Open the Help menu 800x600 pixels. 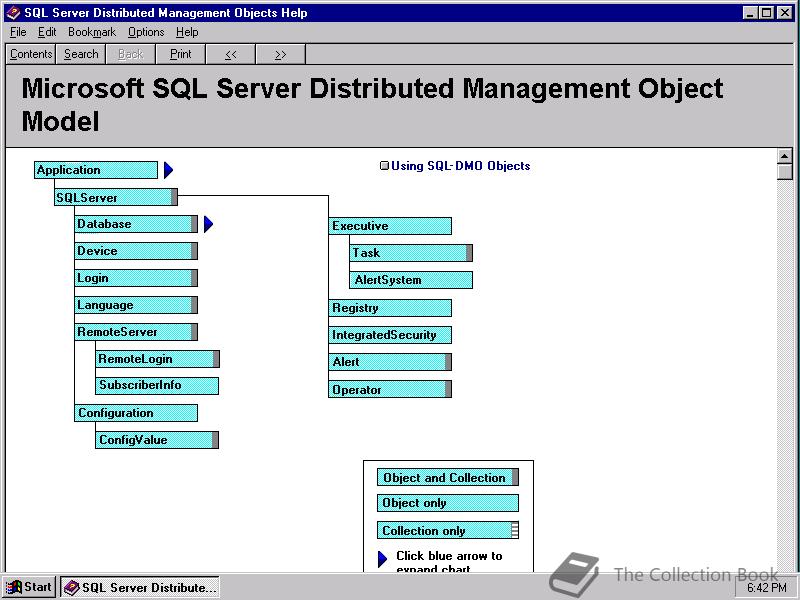click(x=187, y=32)
